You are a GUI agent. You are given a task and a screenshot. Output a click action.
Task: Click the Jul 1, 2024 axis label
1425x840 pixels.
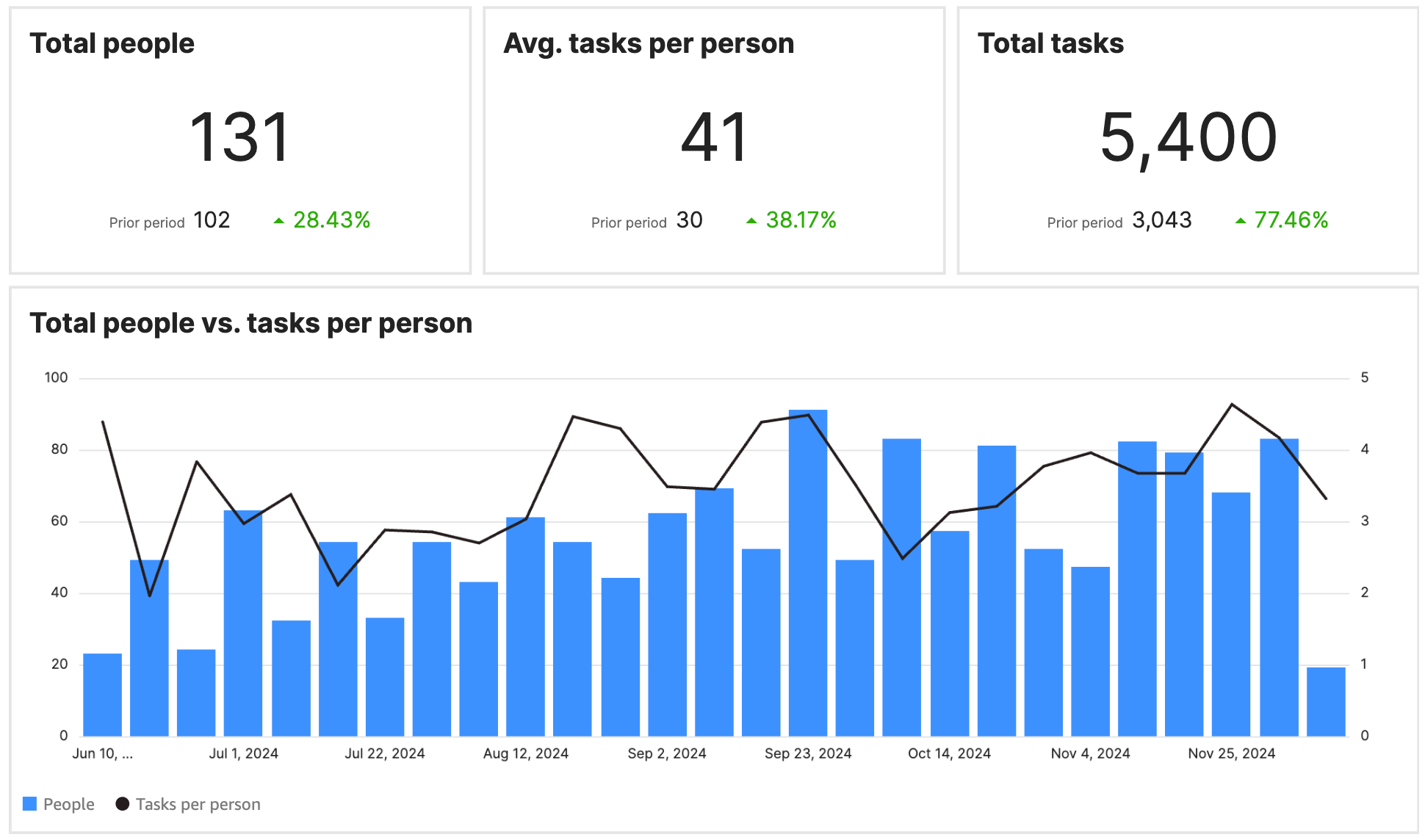click(243, 753)
